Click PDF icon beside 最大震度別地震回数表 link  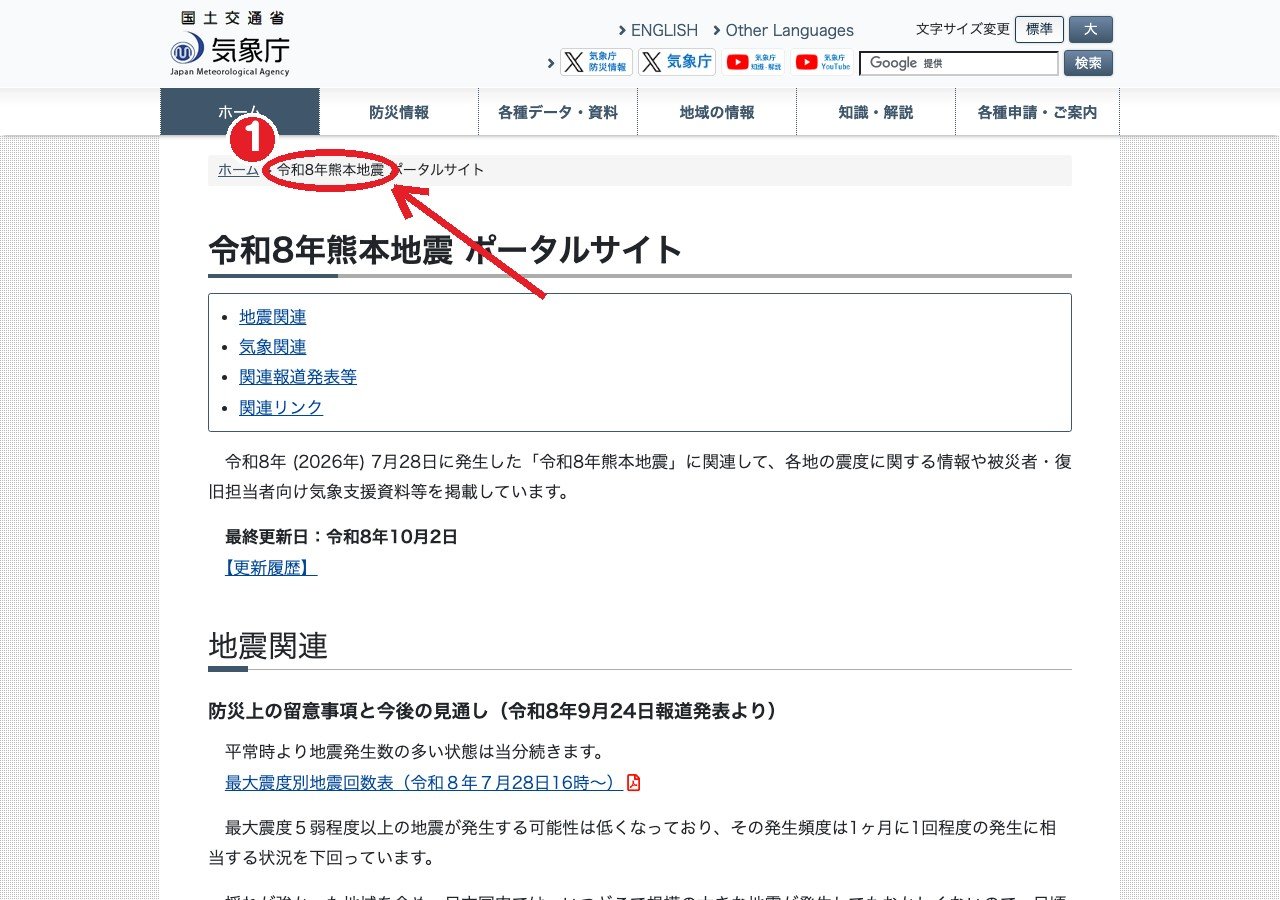pos(633,782)
